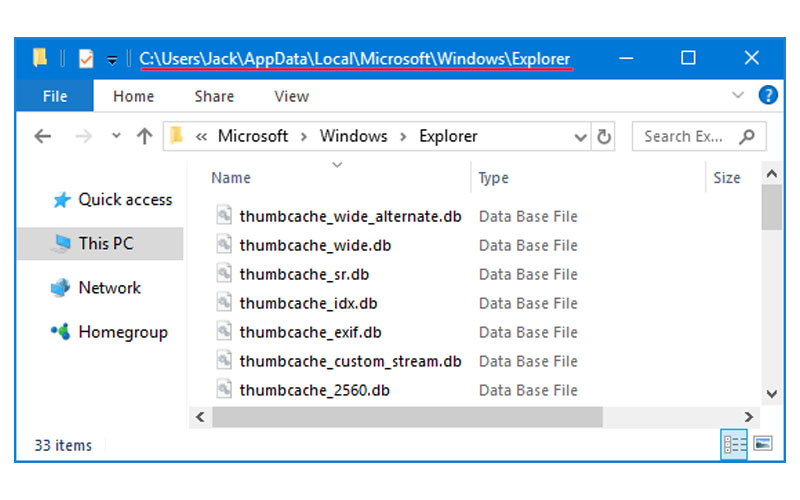Show hidden breadcrumb path chevrons
Image resolution: width=800 pixels, height=500 pixels.
point(201,137)
